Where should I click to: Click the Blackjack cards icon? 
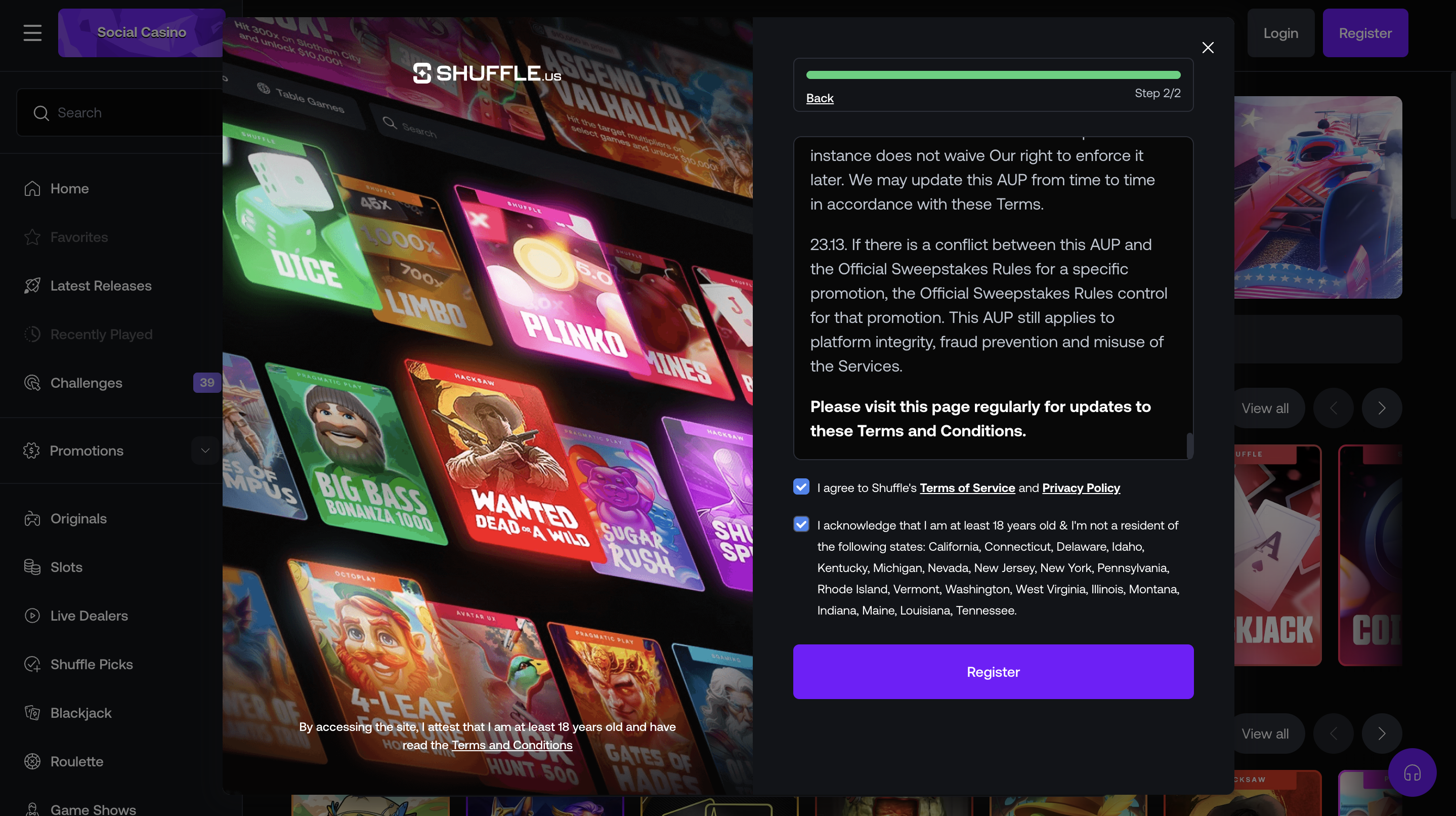tap(32, 713)
